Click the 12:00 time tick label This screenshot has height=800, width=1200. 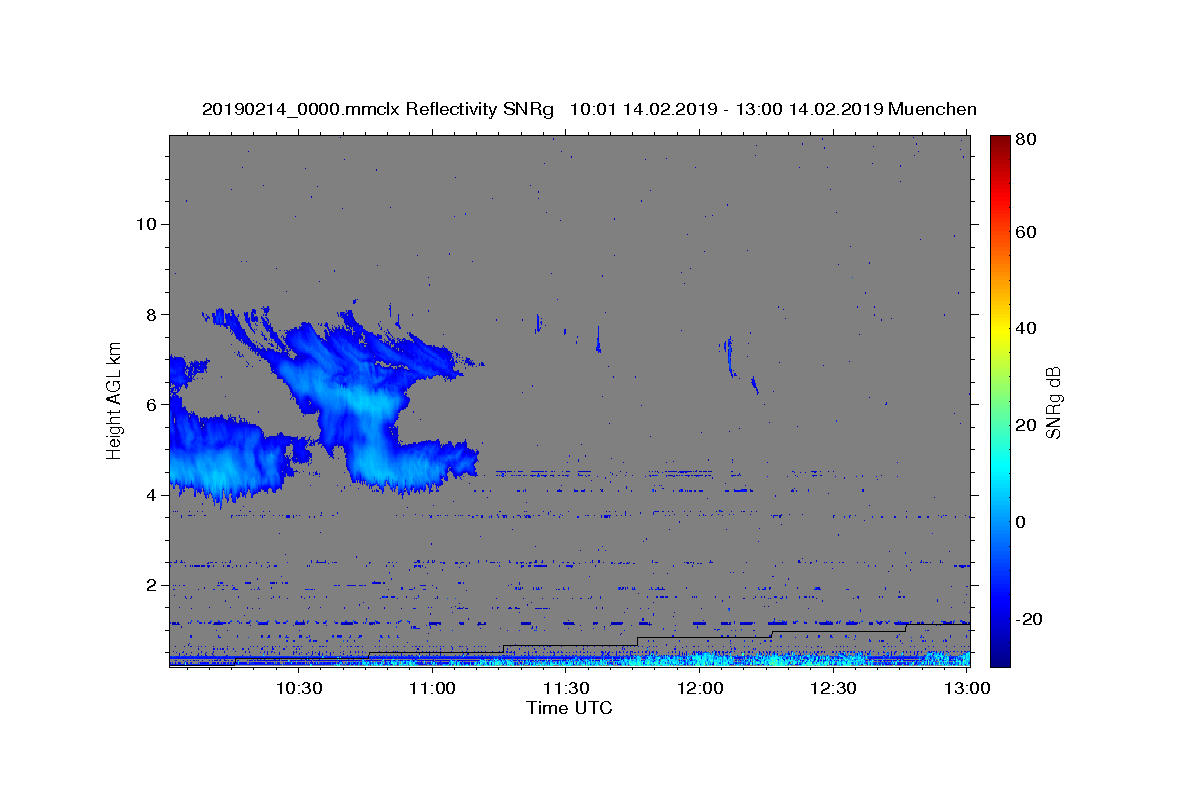point(700,689)
